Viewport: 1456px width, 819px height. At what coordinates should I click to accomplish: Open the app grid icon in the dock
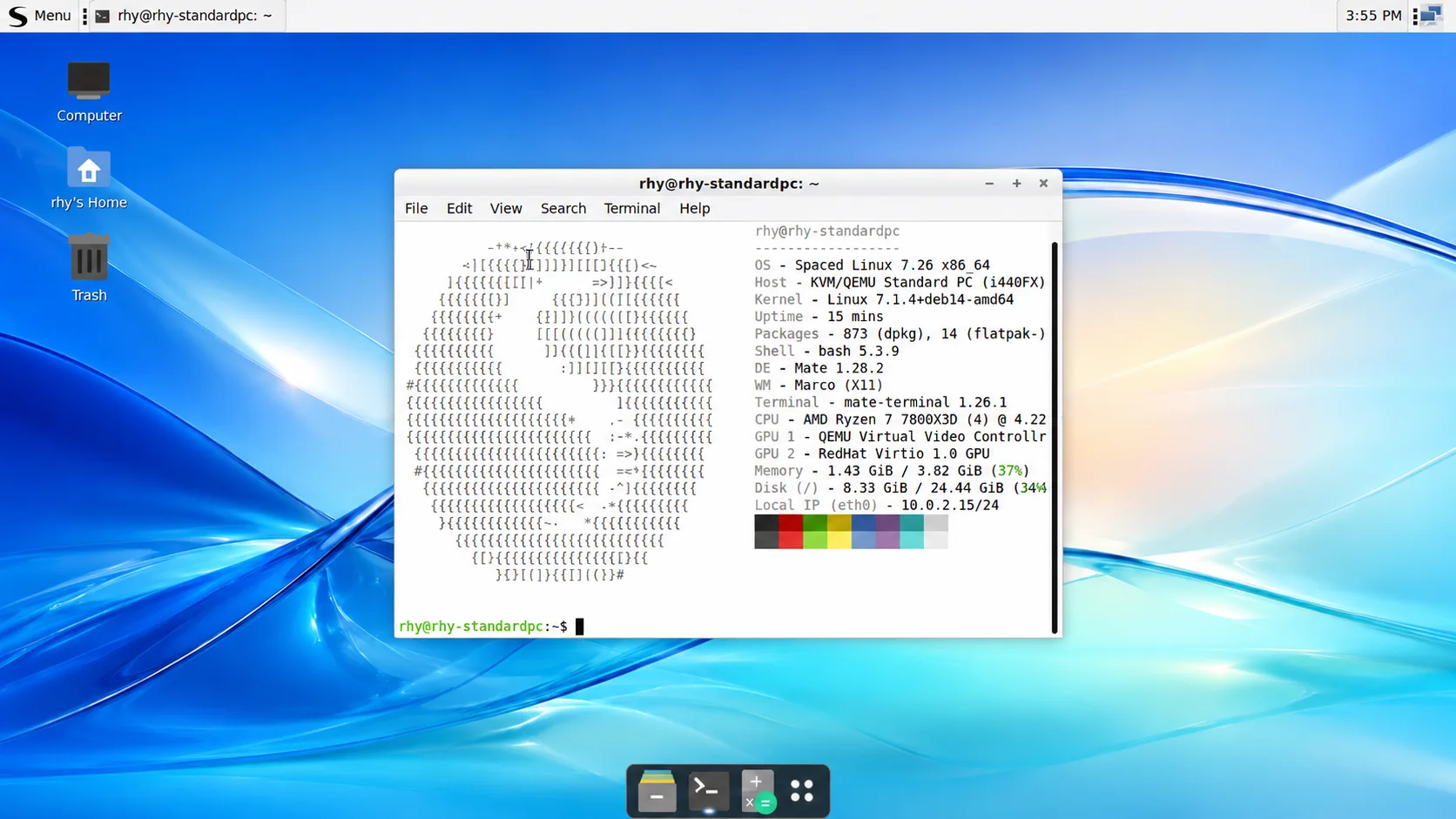point(802,791)
